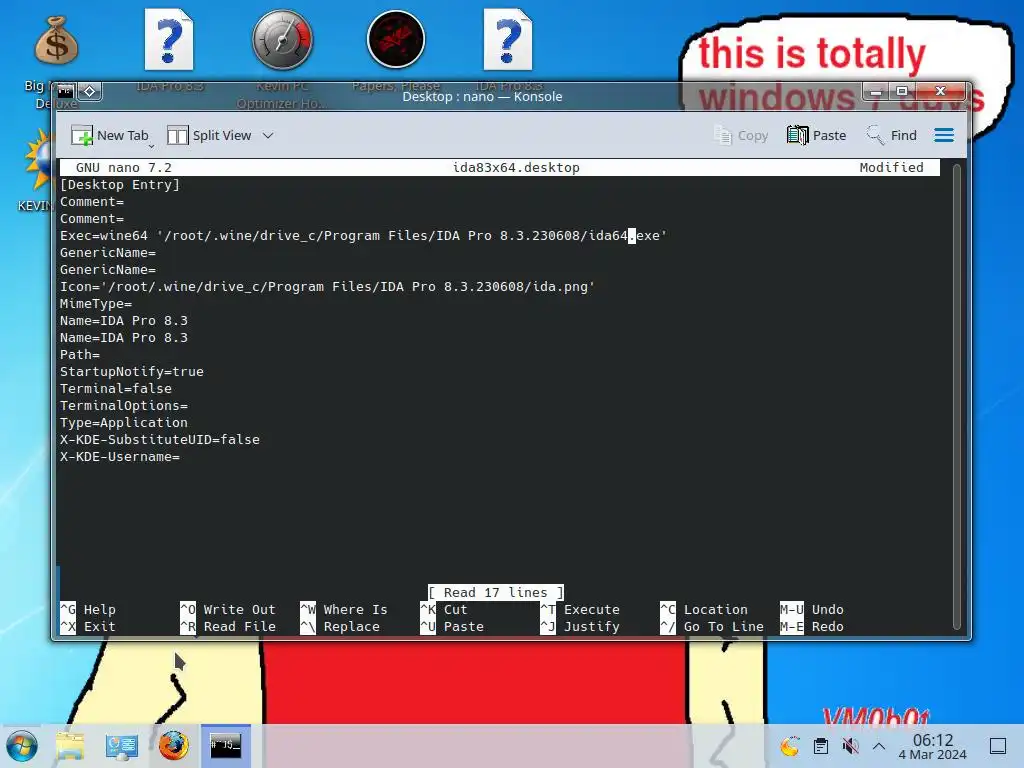
Task: Click the Copy toolbar button
Action: point(741,135)
